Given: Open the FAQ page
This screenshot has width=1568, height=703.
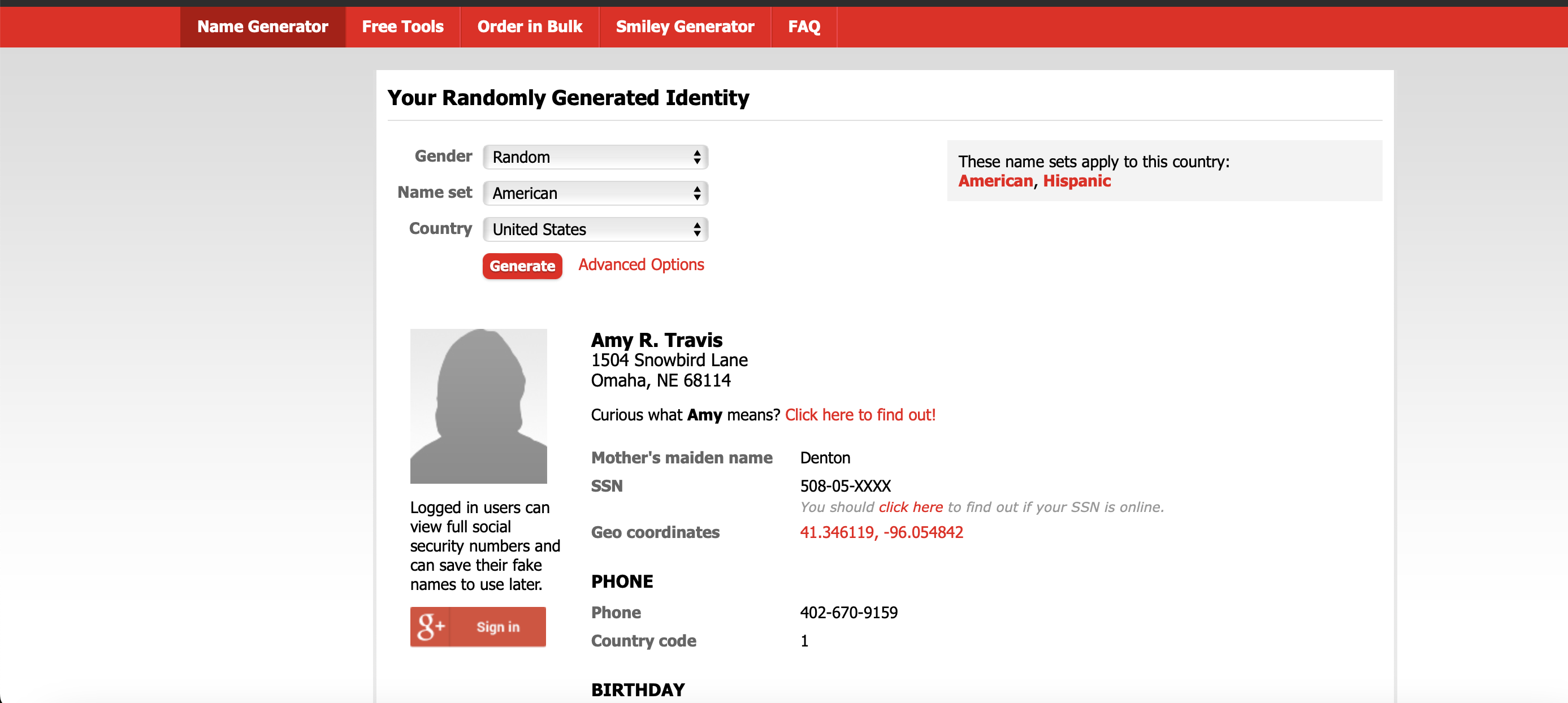Looking at the screenshot, I should tap(803, 27).
